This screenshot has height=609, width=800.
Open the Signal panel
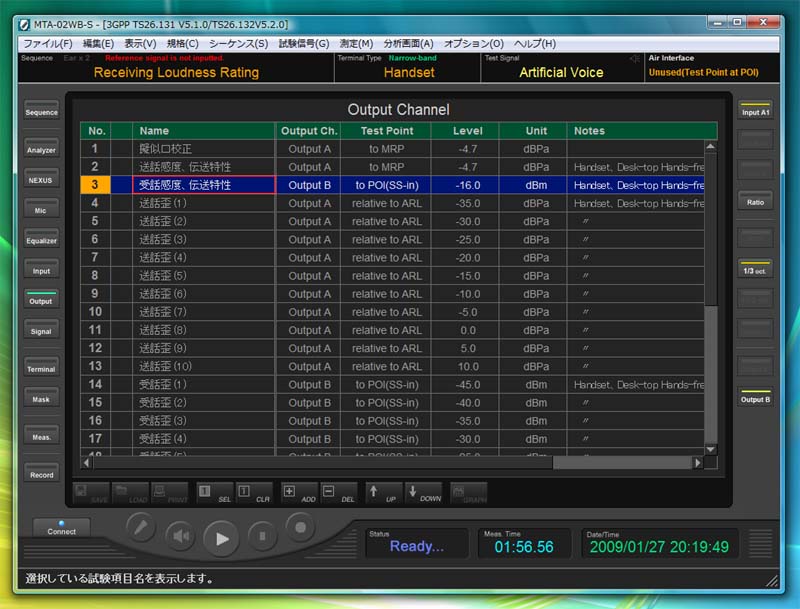[x=41, y=329]
